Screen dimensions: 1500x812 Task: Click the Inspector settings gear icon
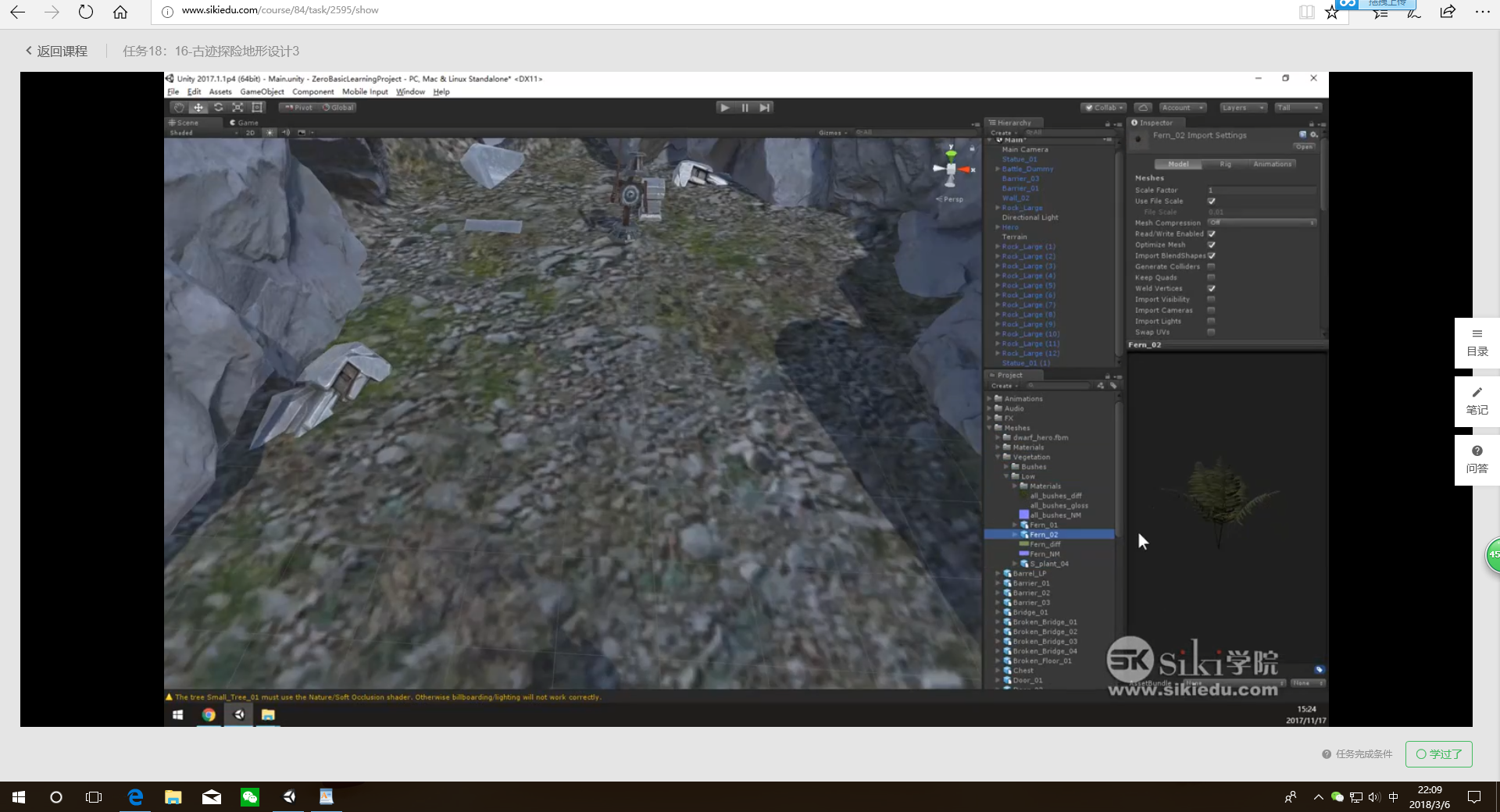point(1314,134)
